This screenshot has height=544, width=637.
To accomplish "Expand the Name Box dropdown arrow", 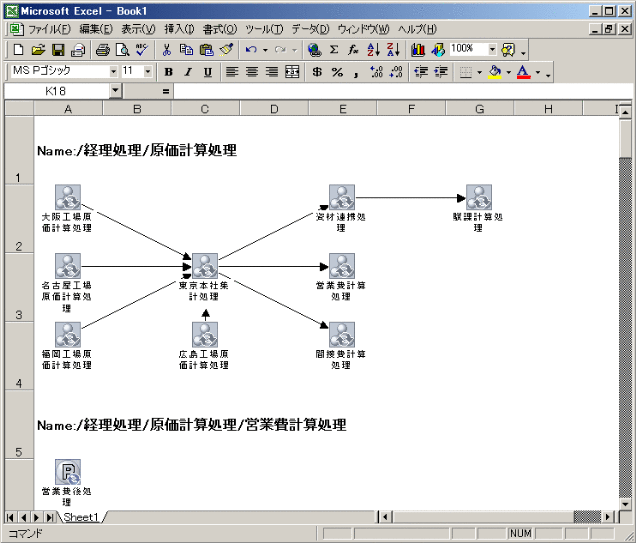I will (x=115, y=91).
